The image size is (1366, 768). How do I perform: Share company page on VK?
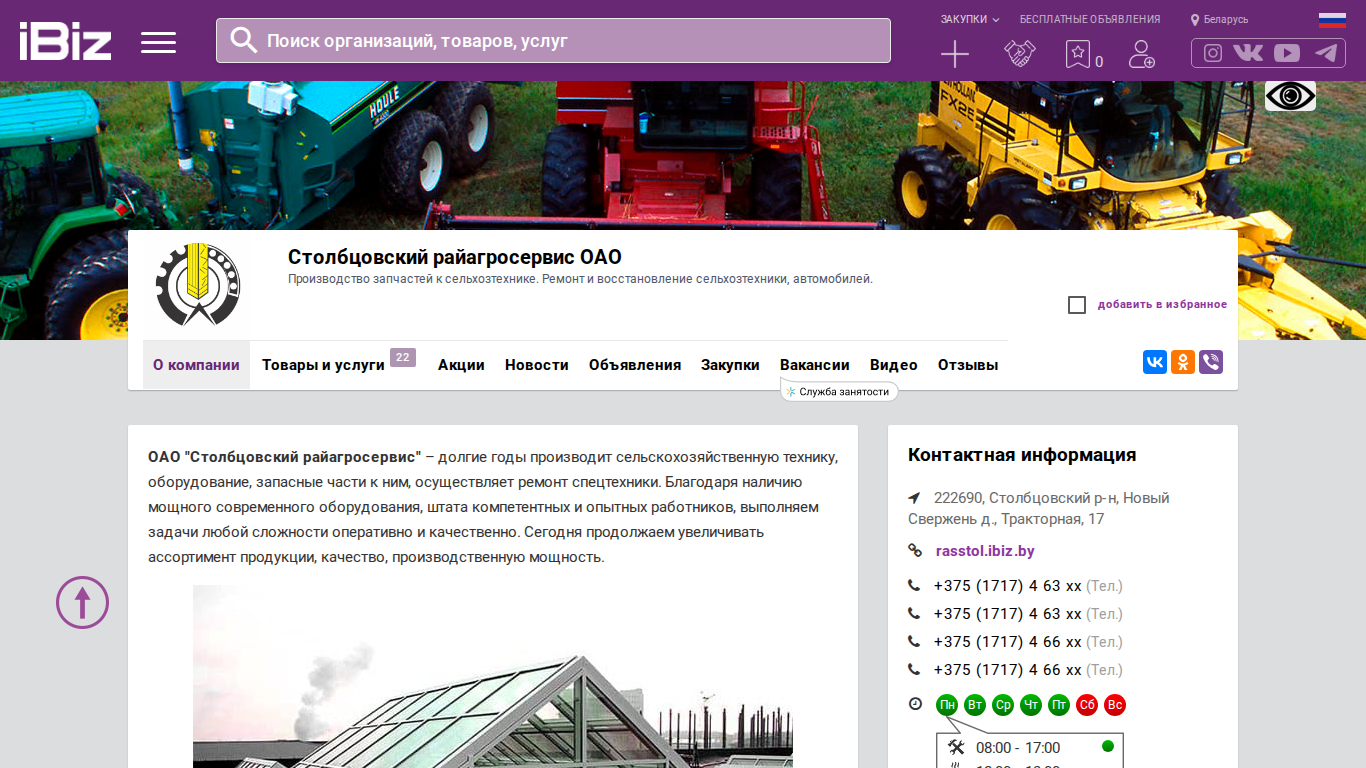tap(1155, 362)
